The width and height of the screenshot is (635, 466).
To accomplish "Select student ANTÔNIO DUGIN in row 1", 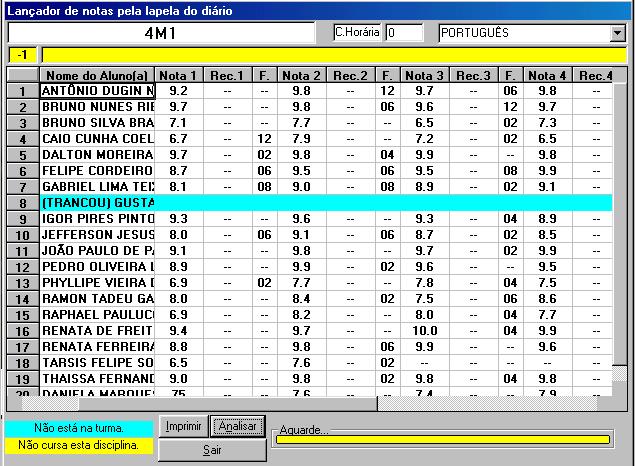I will point(97,91).
